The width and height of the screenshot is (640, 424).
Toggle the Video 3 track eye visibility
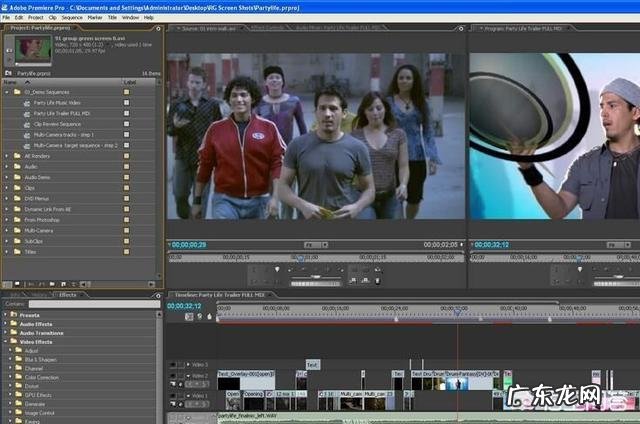coord(172,365)
